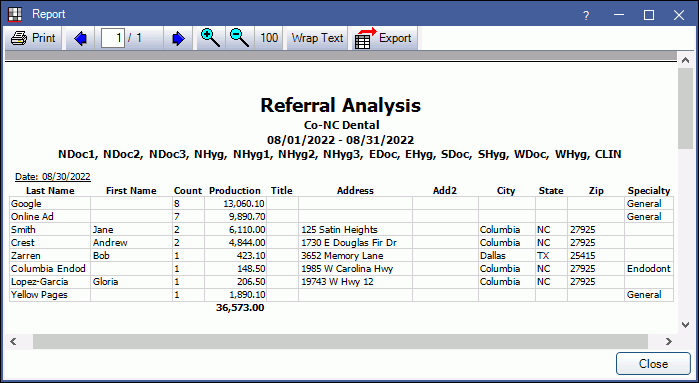699x383 pixels.
Task: Select the Smith last name cell
Action: pos(50,230)
